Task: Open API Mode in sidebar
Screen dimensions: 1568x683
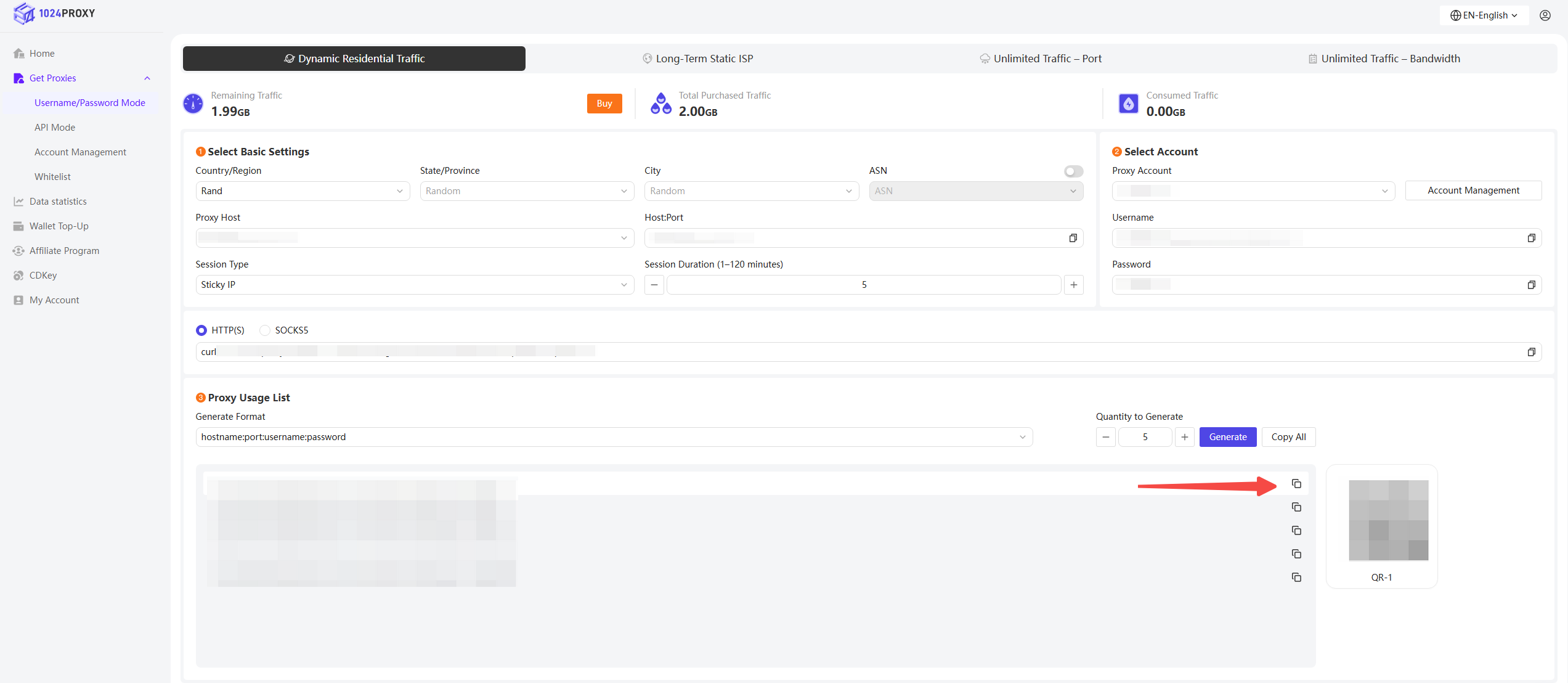Action: coord(55,128)
